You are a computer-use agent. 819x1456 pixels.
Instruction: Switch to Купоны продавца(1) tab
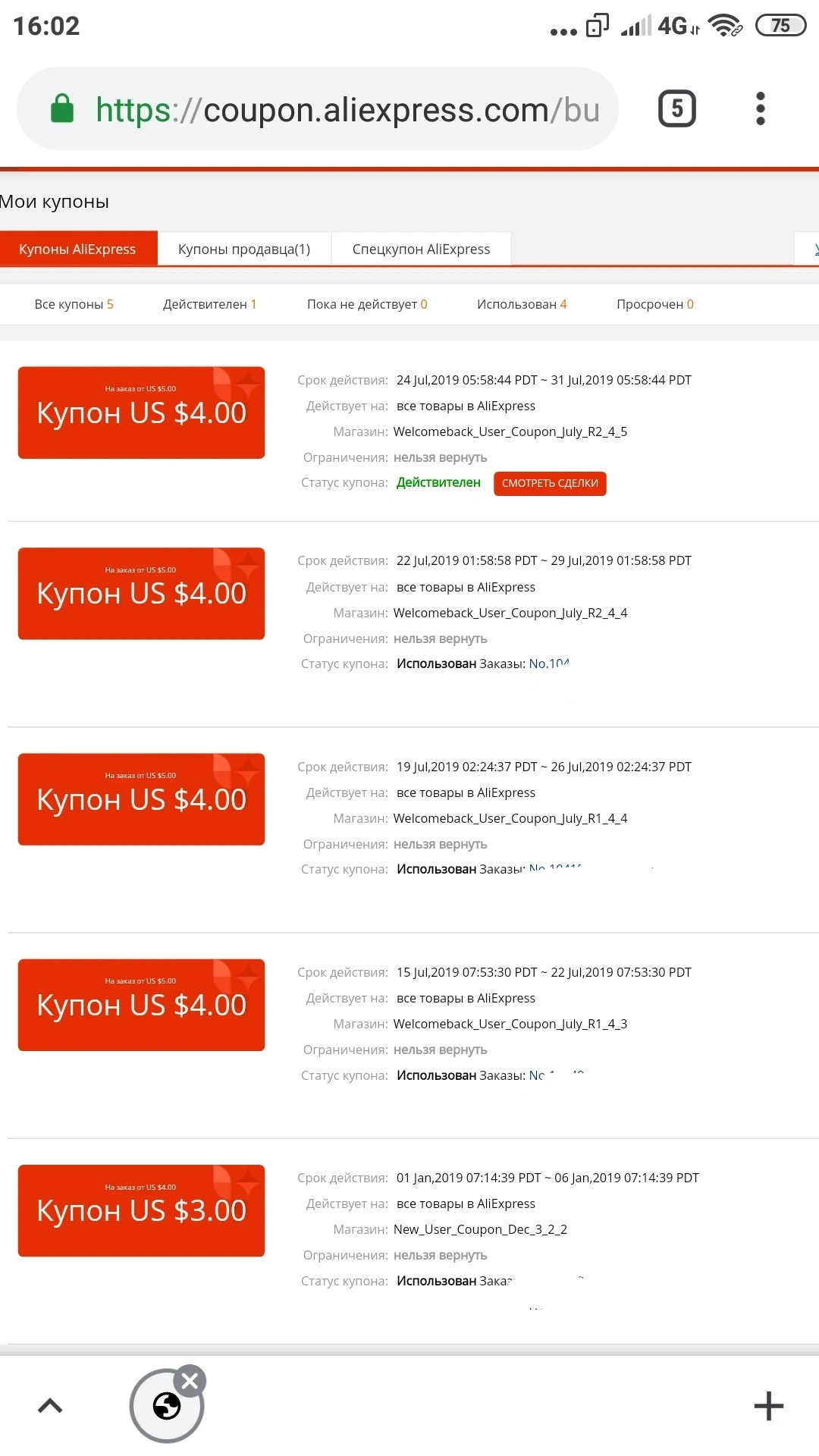click(244, 249)
